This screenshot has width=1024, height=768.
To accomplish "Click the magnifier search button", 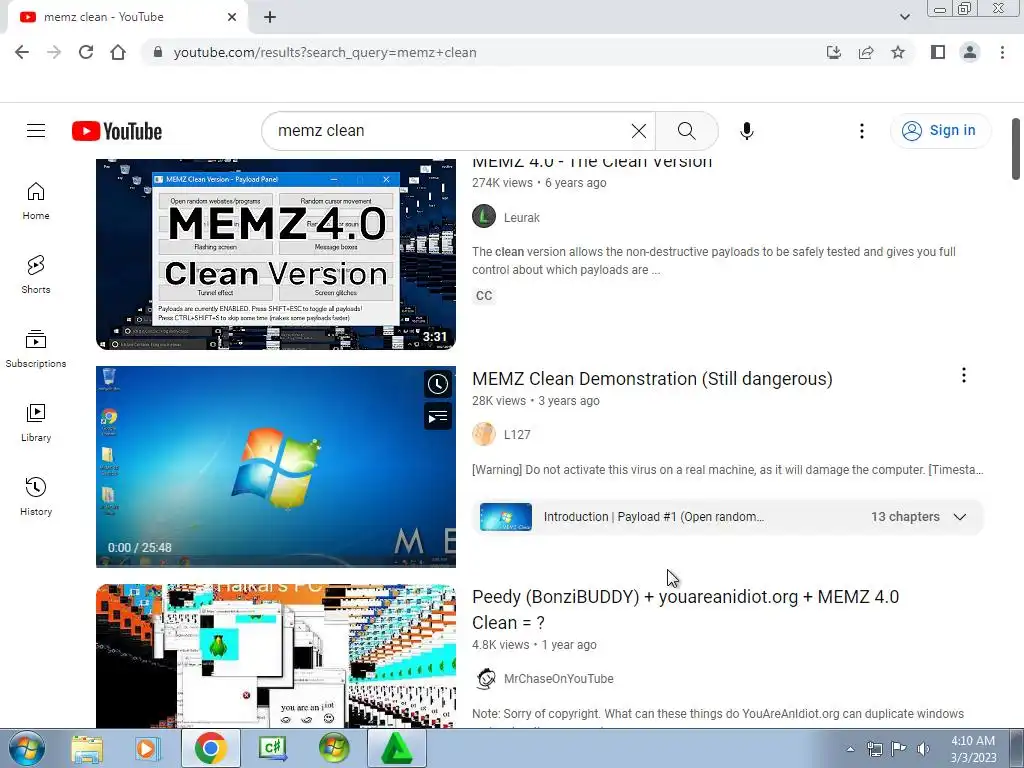I will [x=686, y=131].
